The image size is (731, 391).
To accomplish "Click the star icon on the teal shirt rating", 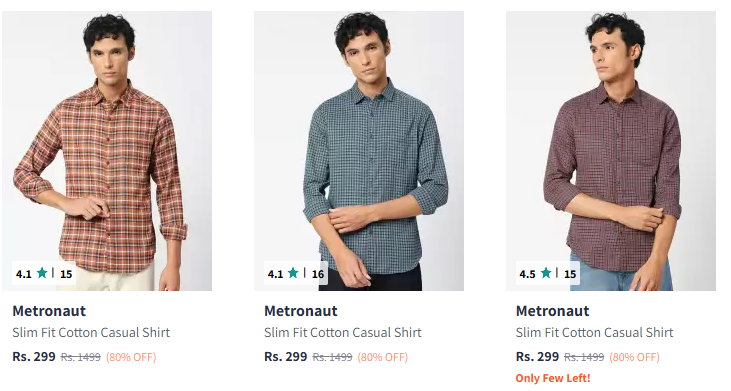I will tap(293, 273).
